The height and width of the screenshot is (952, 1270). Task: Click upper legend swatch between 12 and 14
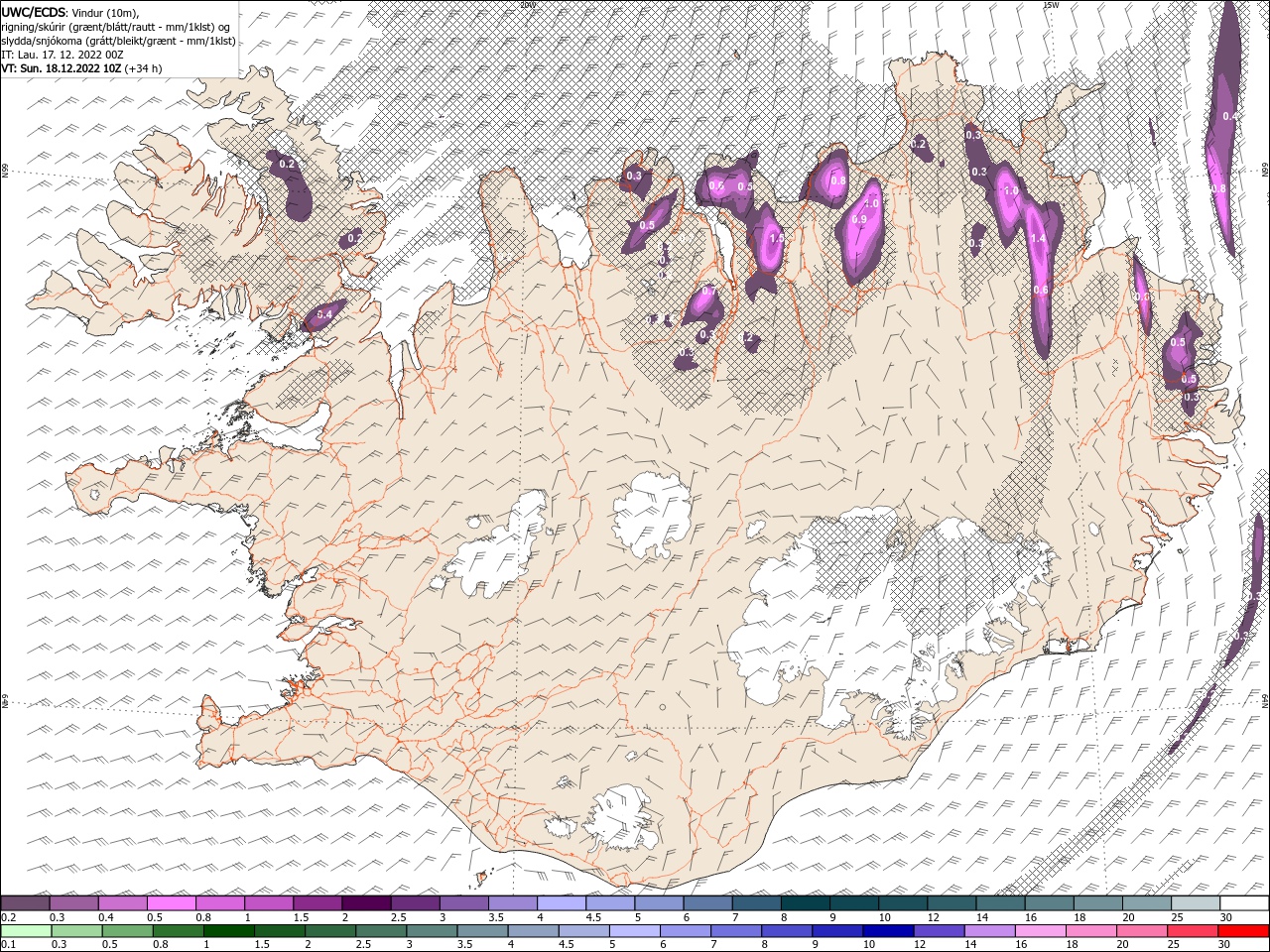pyautogui.click(x=952, y=903)
